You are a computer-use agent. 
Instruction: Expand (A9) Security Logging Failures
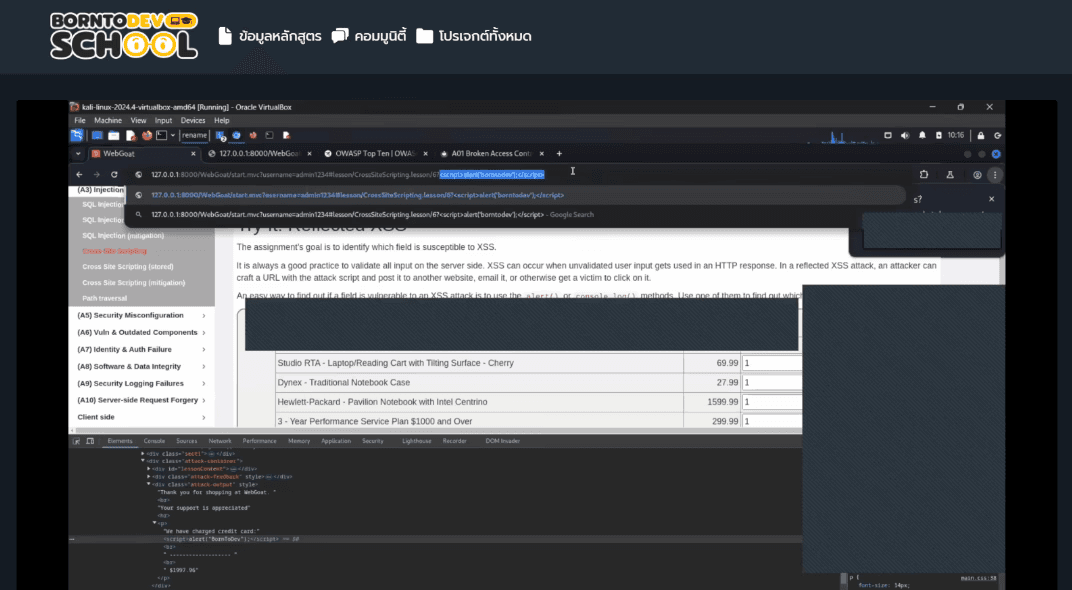click(142, 384)
